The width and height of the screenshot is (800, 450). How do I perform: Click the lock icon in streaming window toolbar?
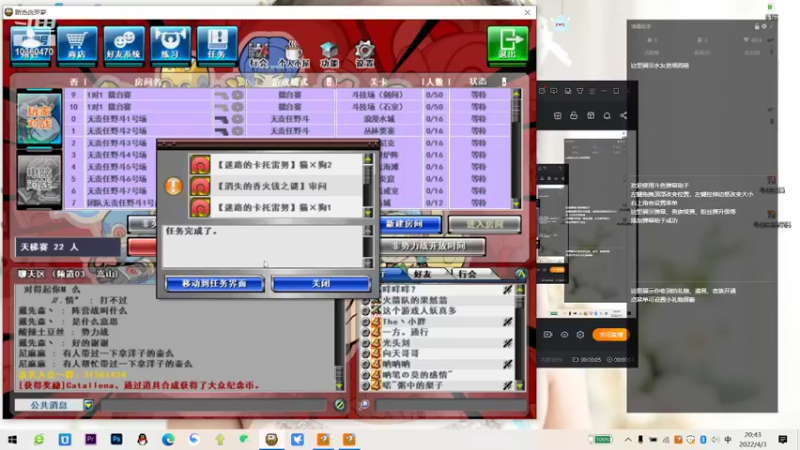(x=573, y=115)
